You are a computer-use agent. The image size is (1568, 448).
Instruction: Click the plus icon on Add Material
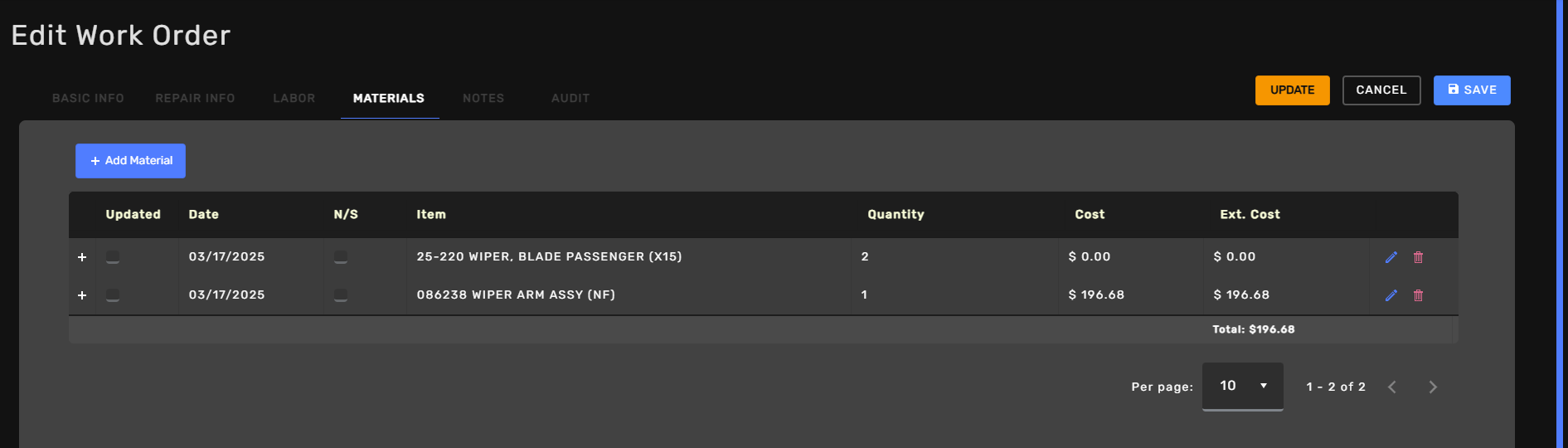[x=95, y=161]
